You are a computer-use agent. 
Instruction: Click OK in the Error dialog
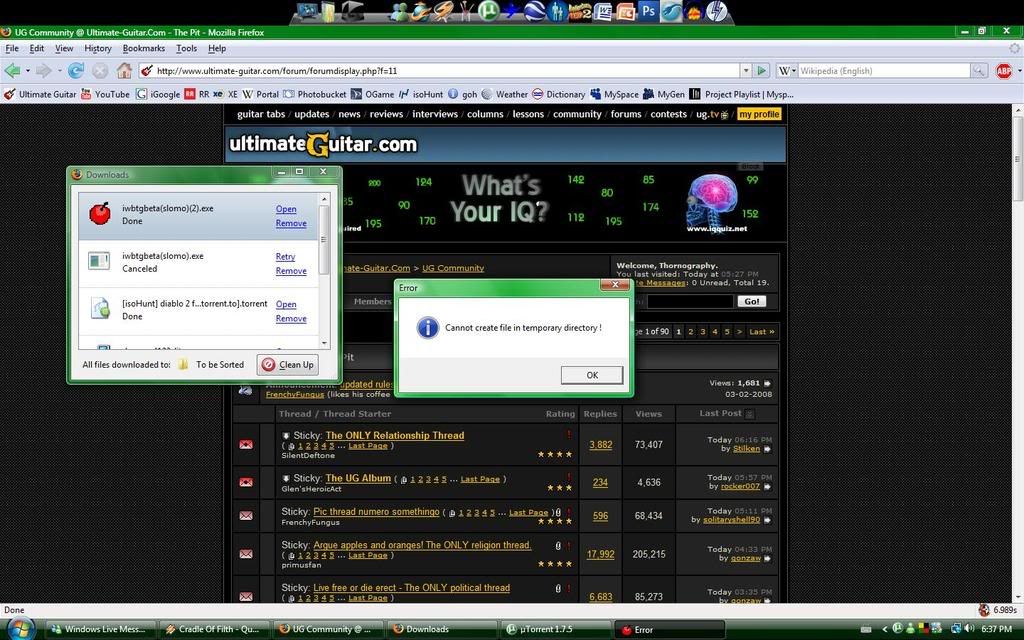click(x=592, y=375)
